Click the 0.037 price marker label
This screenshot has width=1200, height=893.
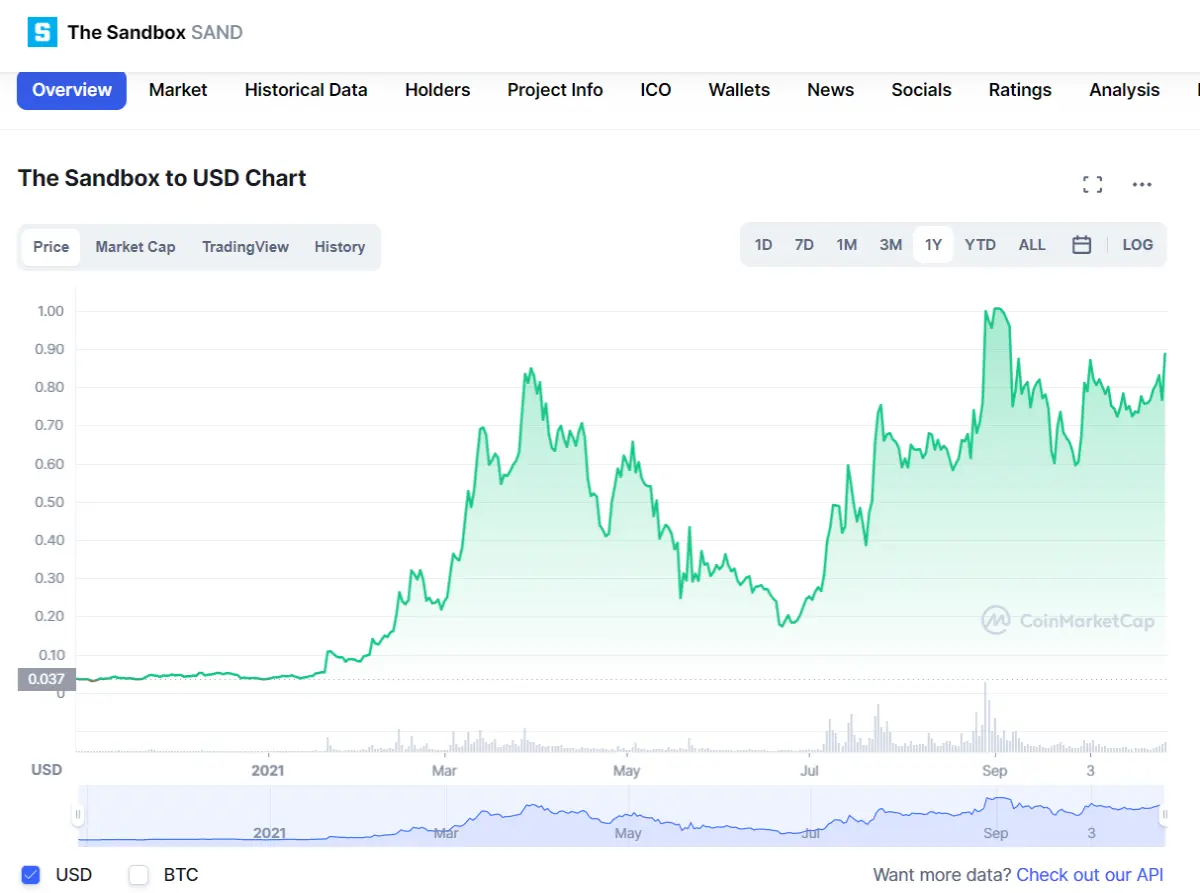click(46, 679)
